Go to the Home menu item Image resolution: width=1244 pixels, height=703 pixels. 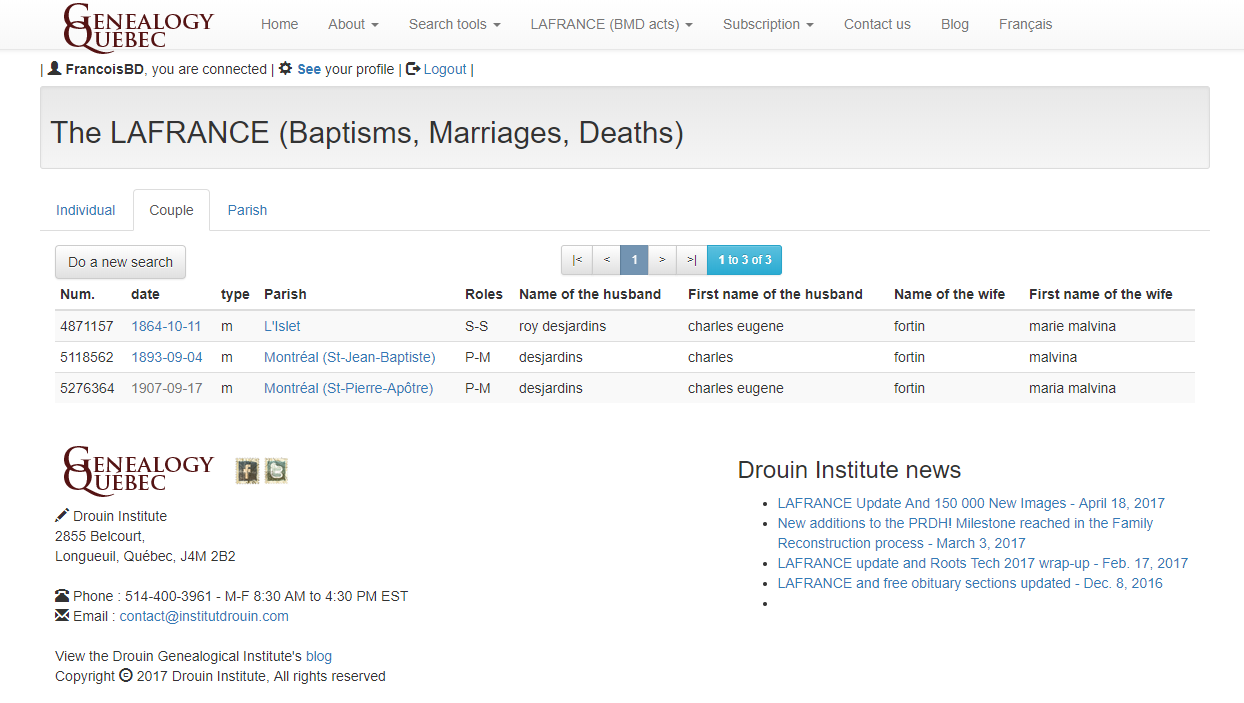(280, 24)
